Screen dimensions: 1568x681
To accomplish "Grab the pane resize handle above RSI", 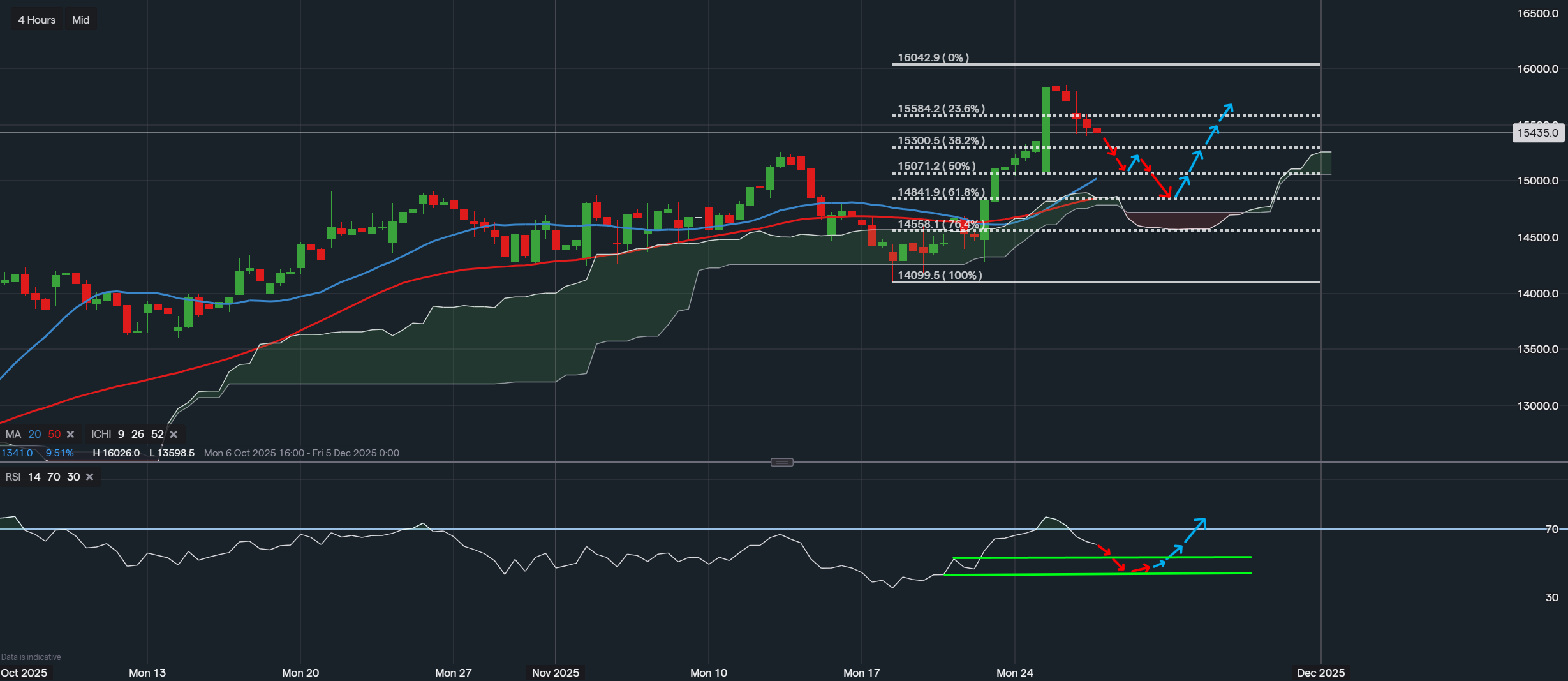I will [x=782, y=462].
